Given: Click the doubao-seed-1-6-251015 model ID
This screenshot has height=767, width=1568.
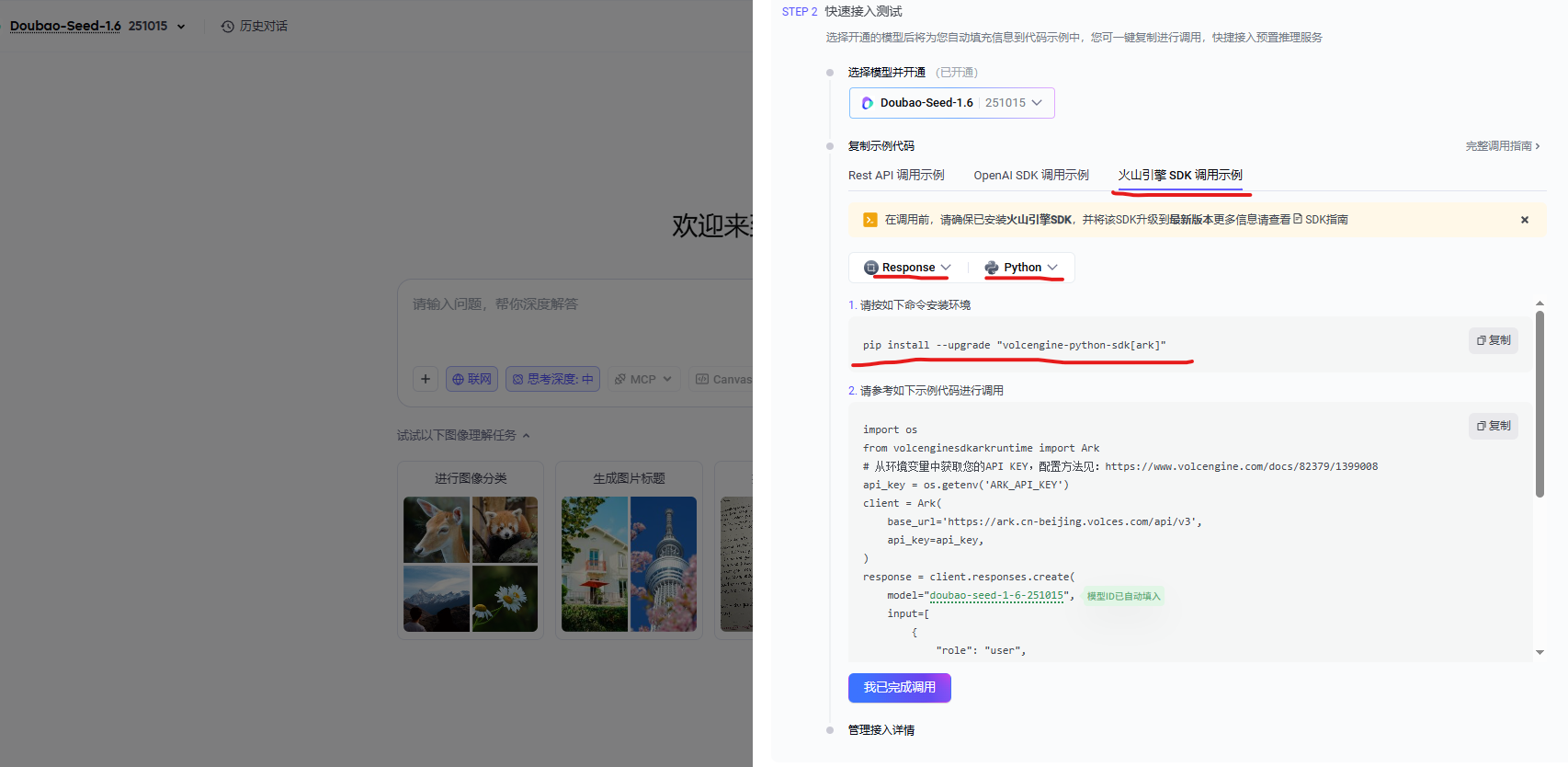Looking at the screenshot, I should (x=996, y=595).
